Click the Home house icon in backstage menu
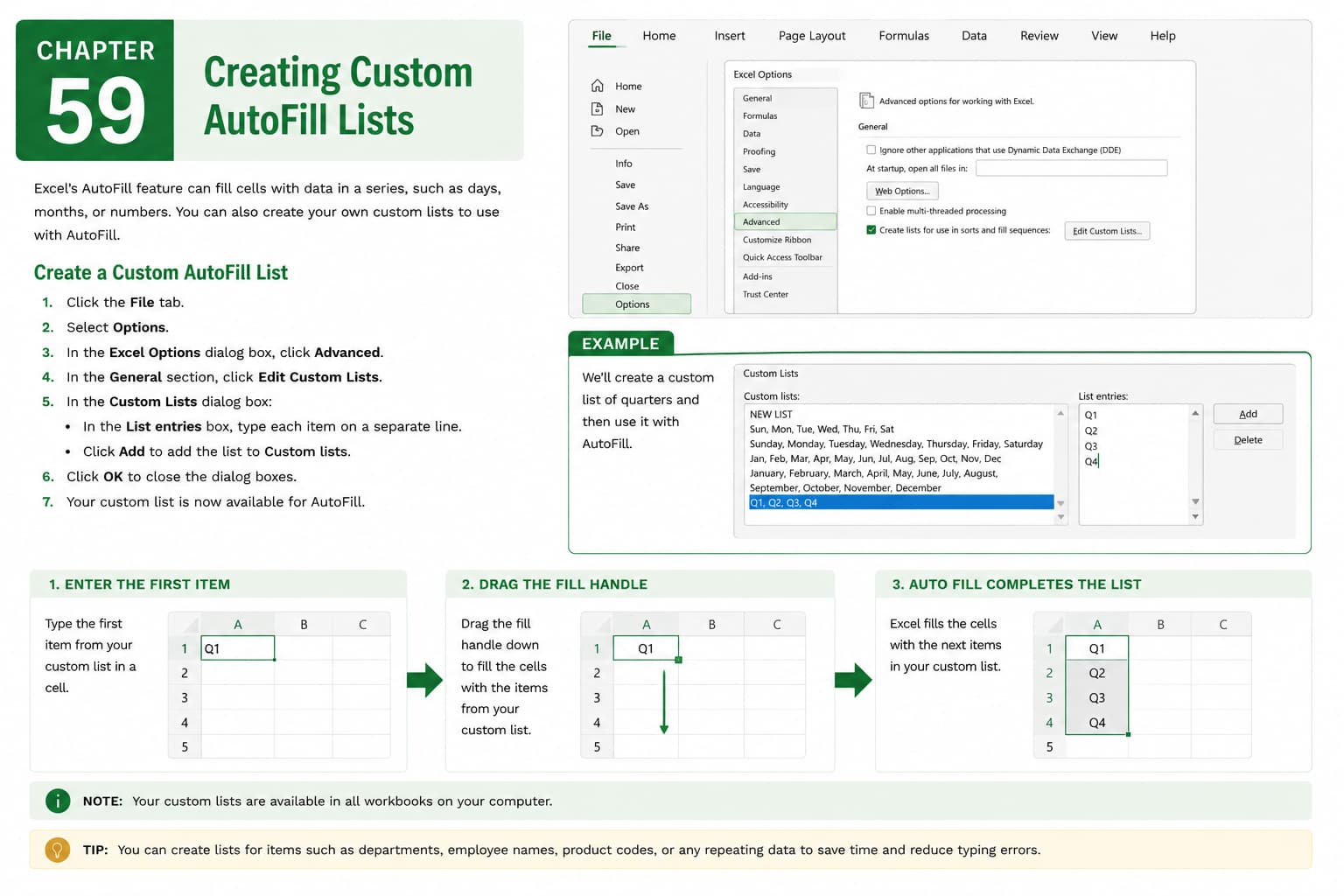This screenshot has height=896, width=1344. coord(598,86)
